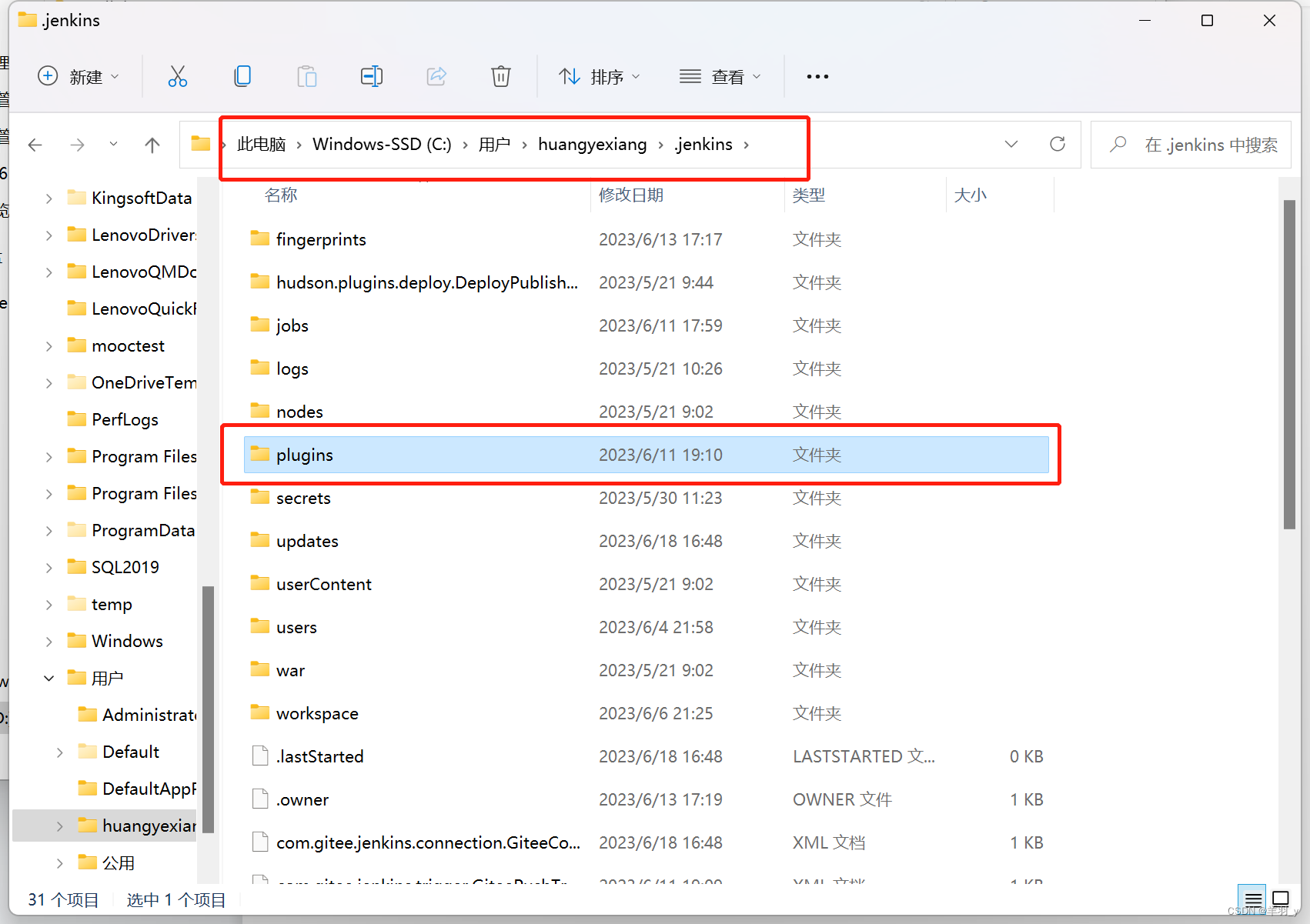The height and width of the screenshot is (924, 1310).
Task: Refresh the current folder view
Action: pyautogui.click(x=1058, y=144)
